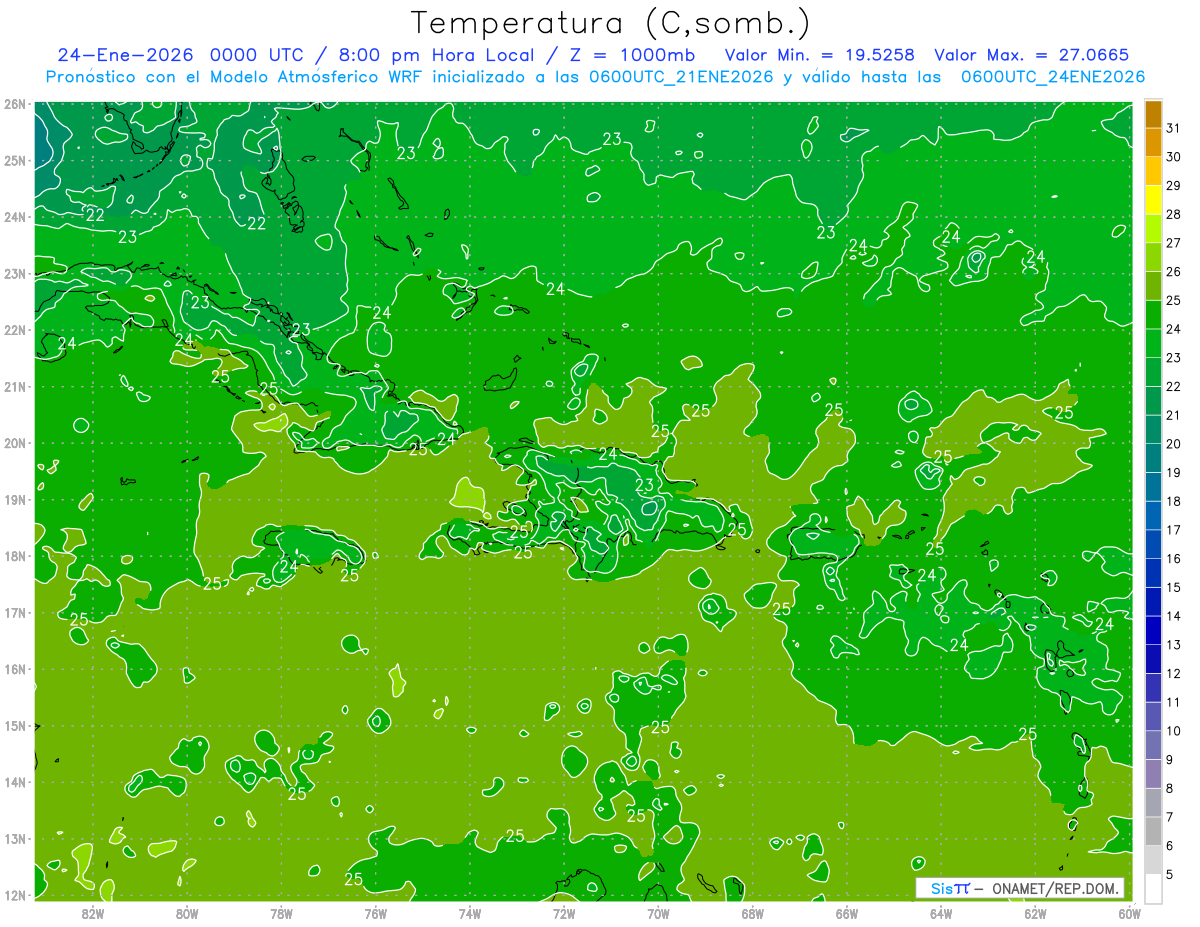Image resolution: width=1200 pixels, height=927 pixels.
Task: Click the 21N latitude axis label
Action: tap(14, 387)
